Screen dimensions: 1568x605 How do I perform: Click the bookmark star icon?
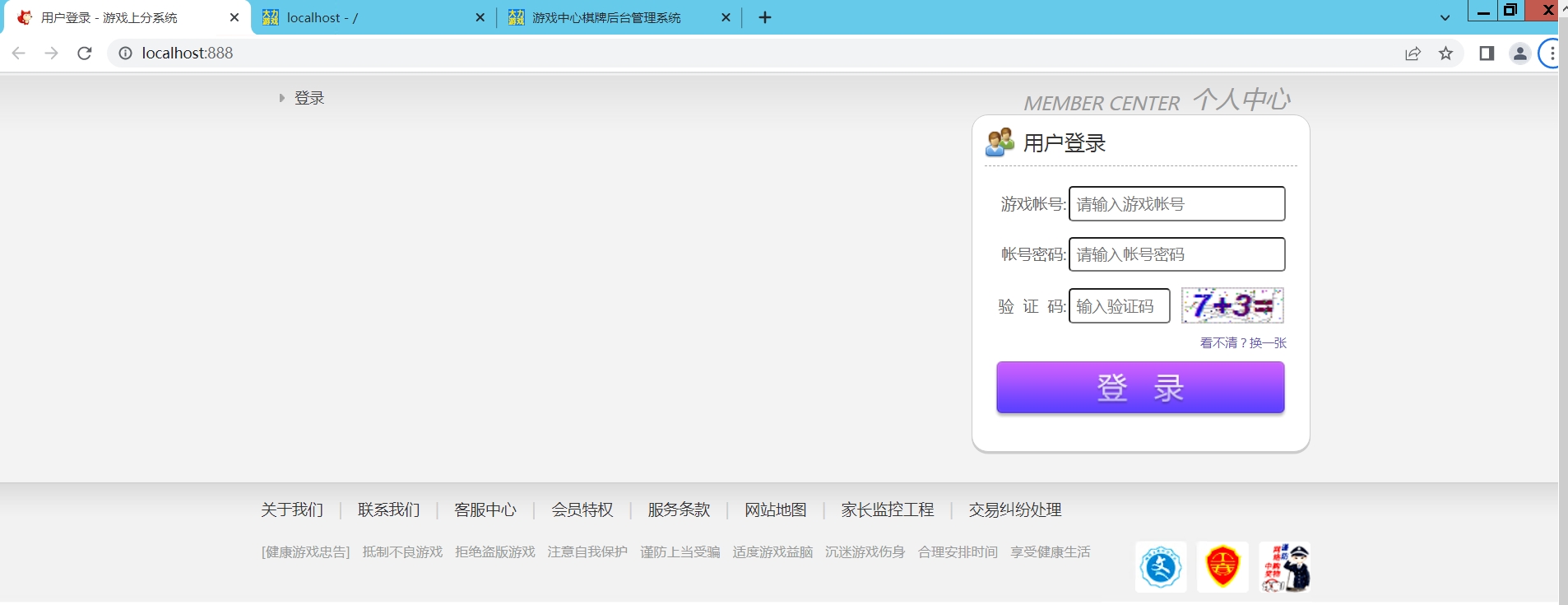point(1445,54)
